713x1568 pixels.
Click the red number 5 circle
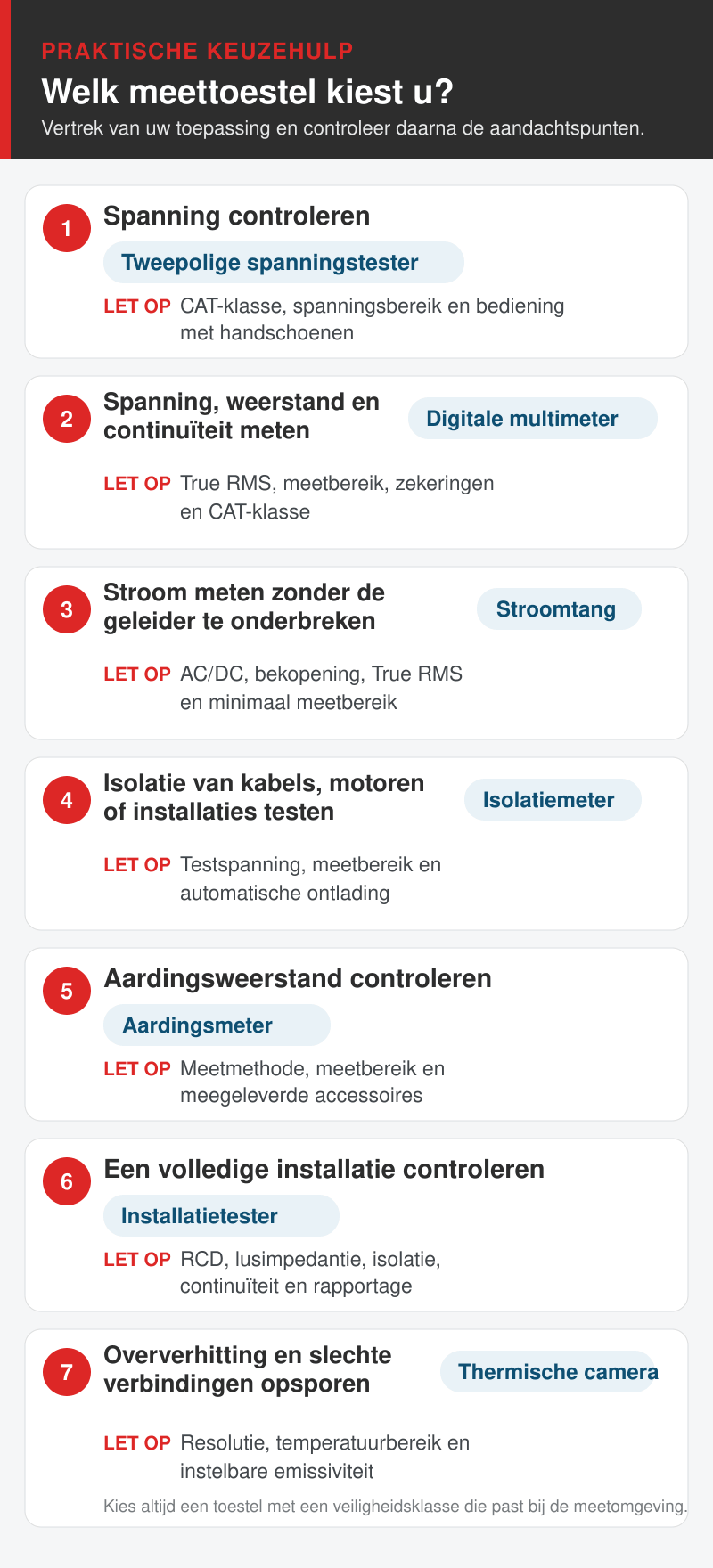(67, 991)
